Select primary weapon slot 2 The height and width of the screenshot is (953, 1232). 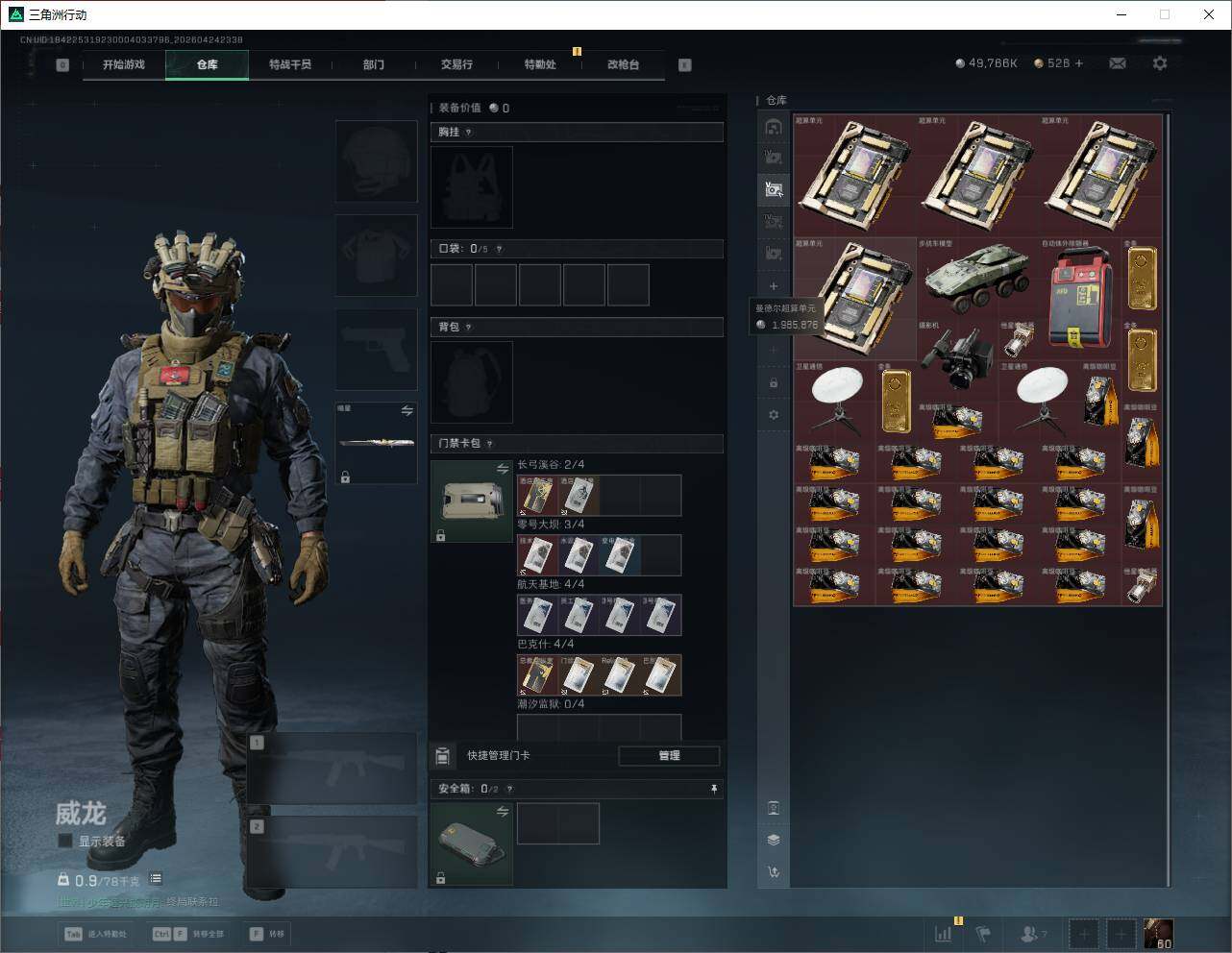point(332,852)
